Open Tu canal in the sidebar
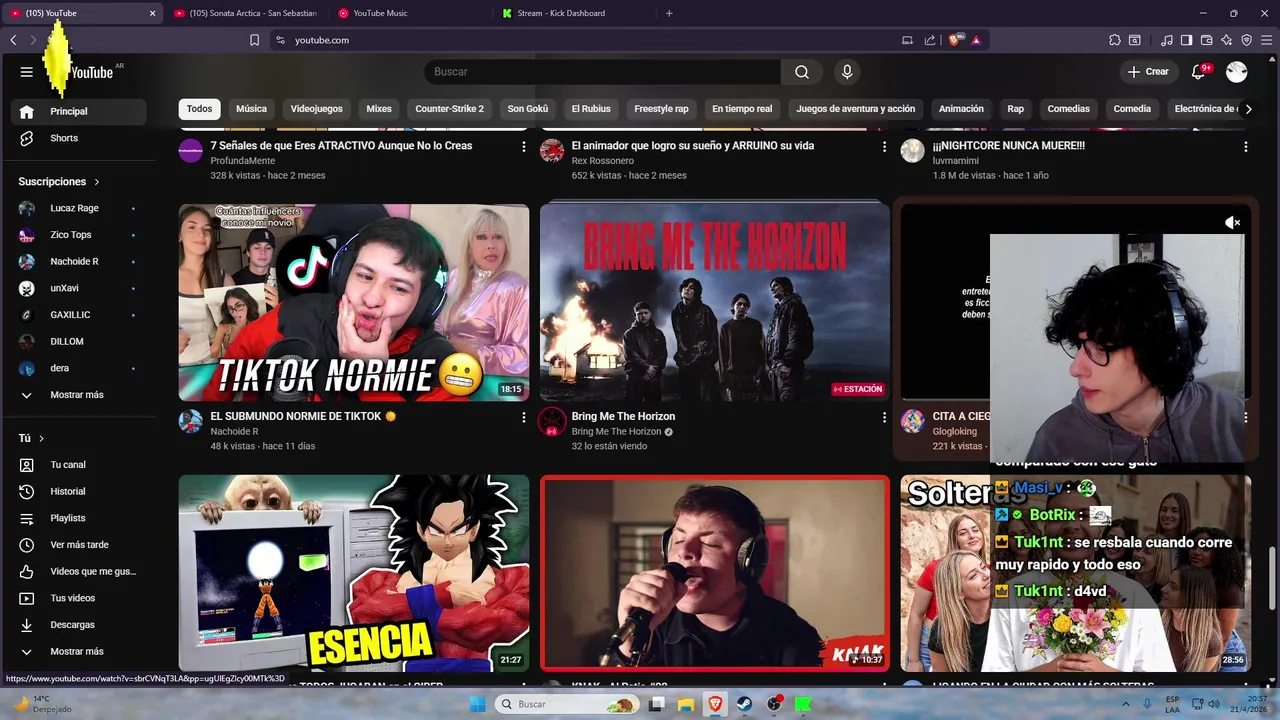 tap(78, 465)
